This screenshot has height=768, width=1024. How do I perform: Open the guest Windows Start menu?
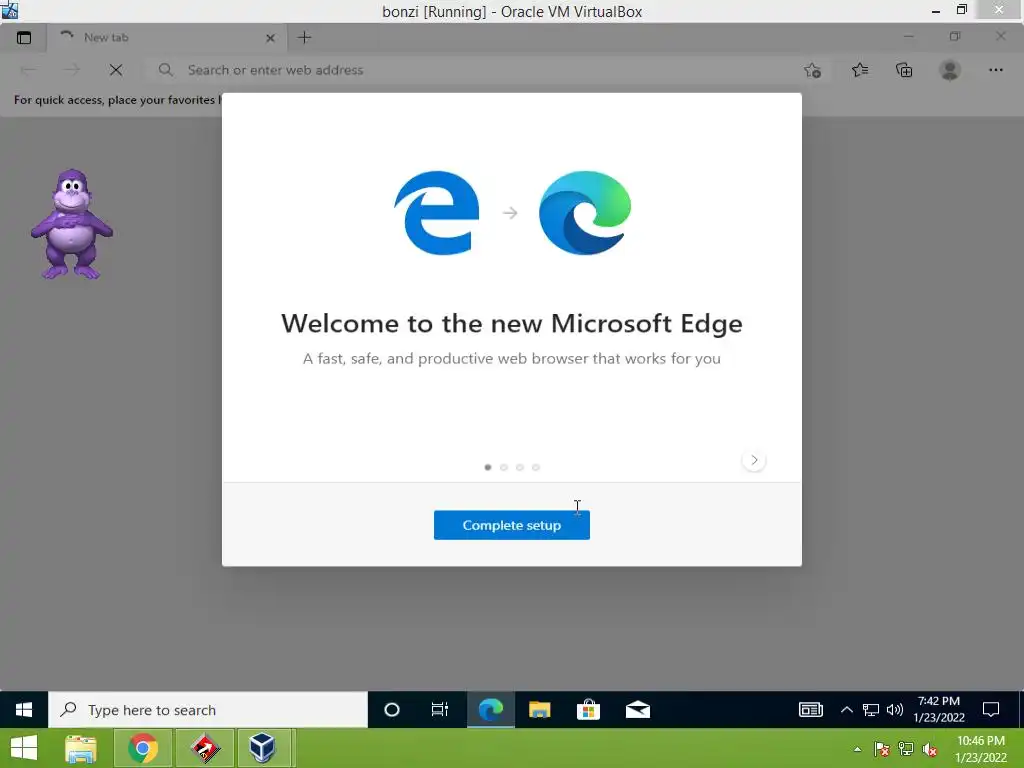[x=24, y=710]
